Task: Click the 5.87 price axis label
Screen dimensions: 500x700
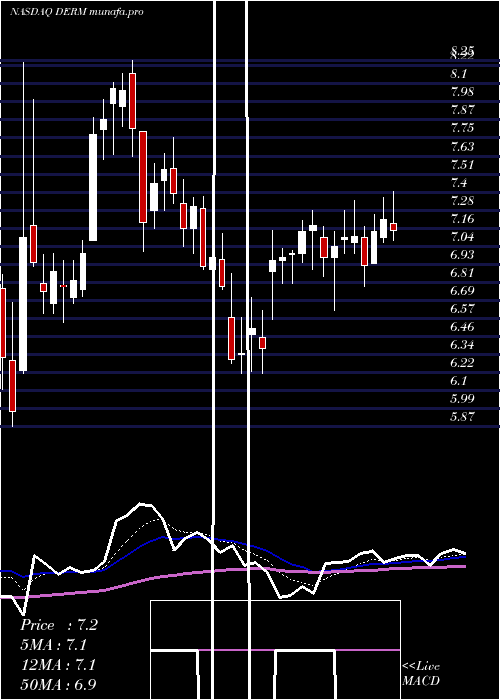Action: tap(462, 417)
